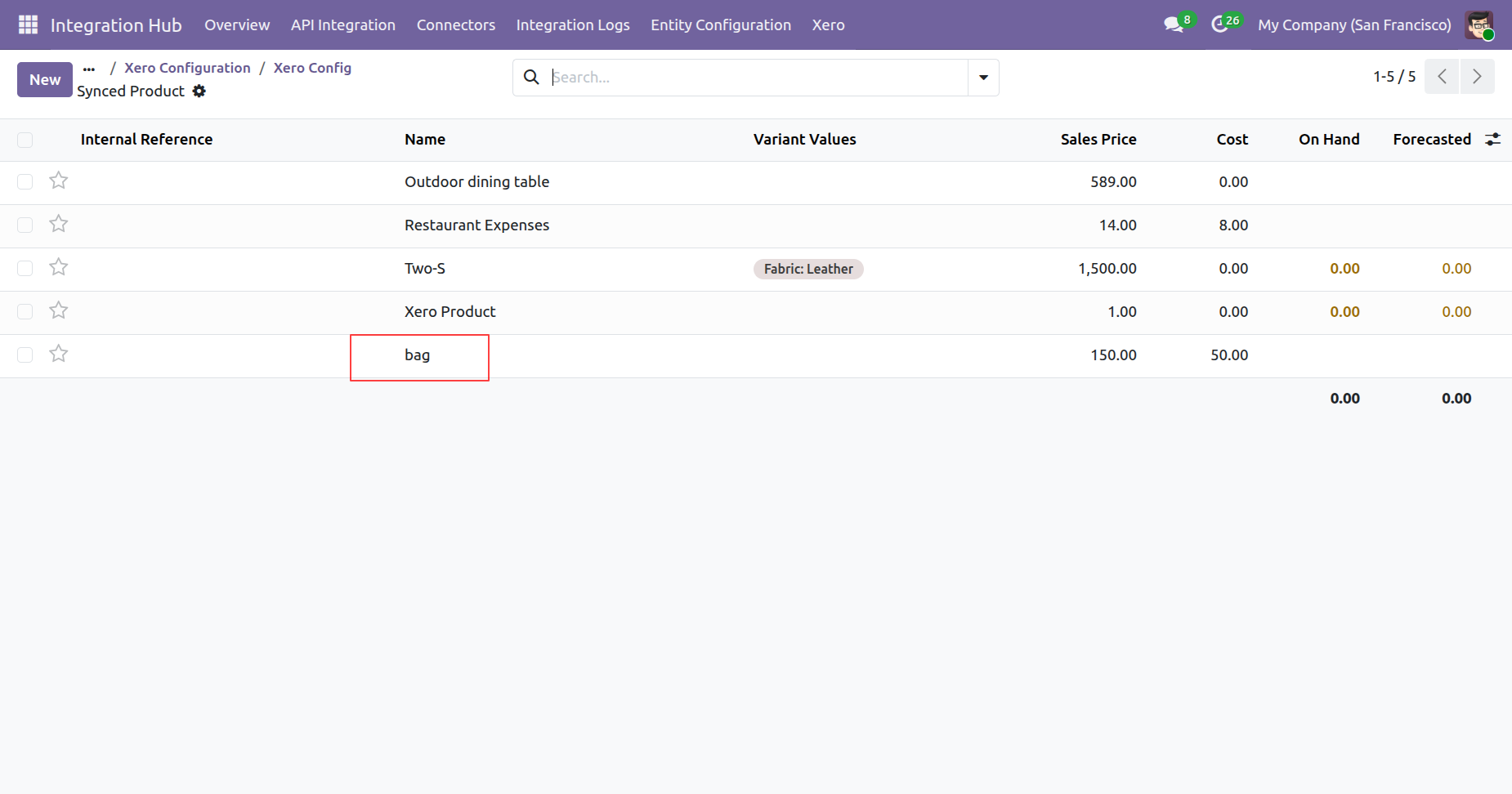Open the API Integration menu
This screenshot has width=1512, height=794.
click(x=343, y=25)
